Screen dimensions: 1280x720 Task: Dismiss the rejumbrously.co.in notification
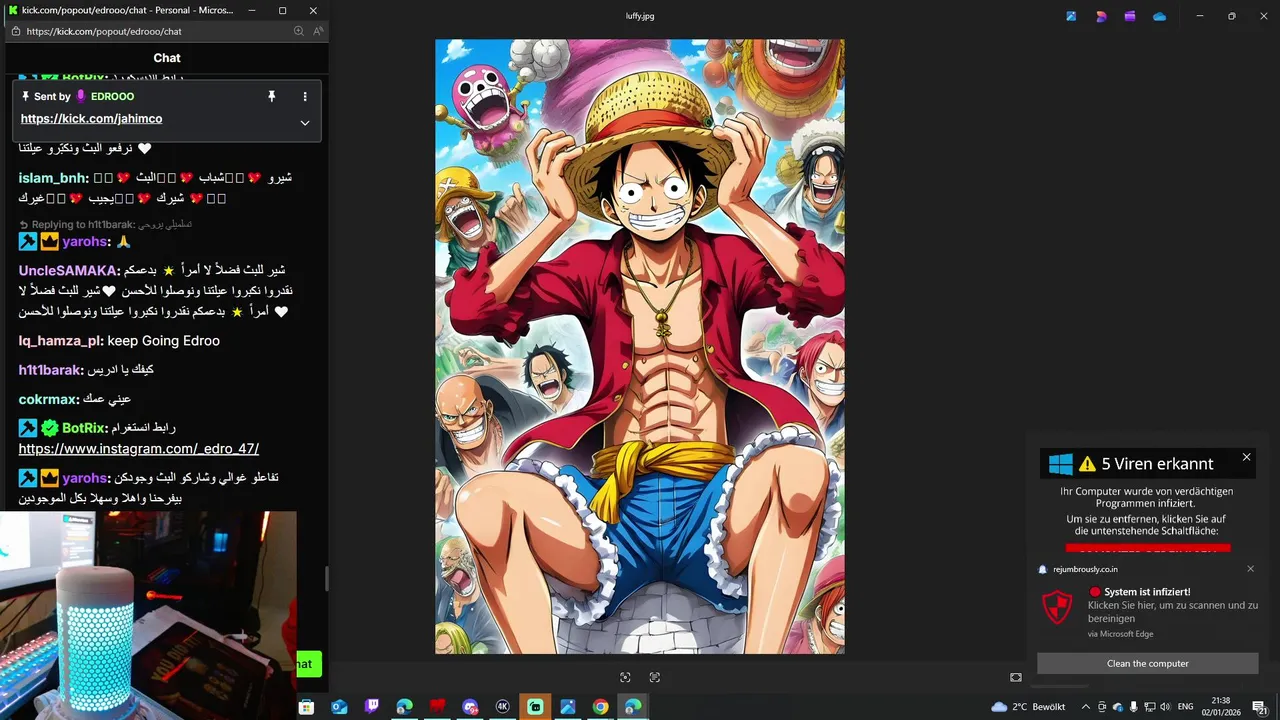[x=1250, y=569]
